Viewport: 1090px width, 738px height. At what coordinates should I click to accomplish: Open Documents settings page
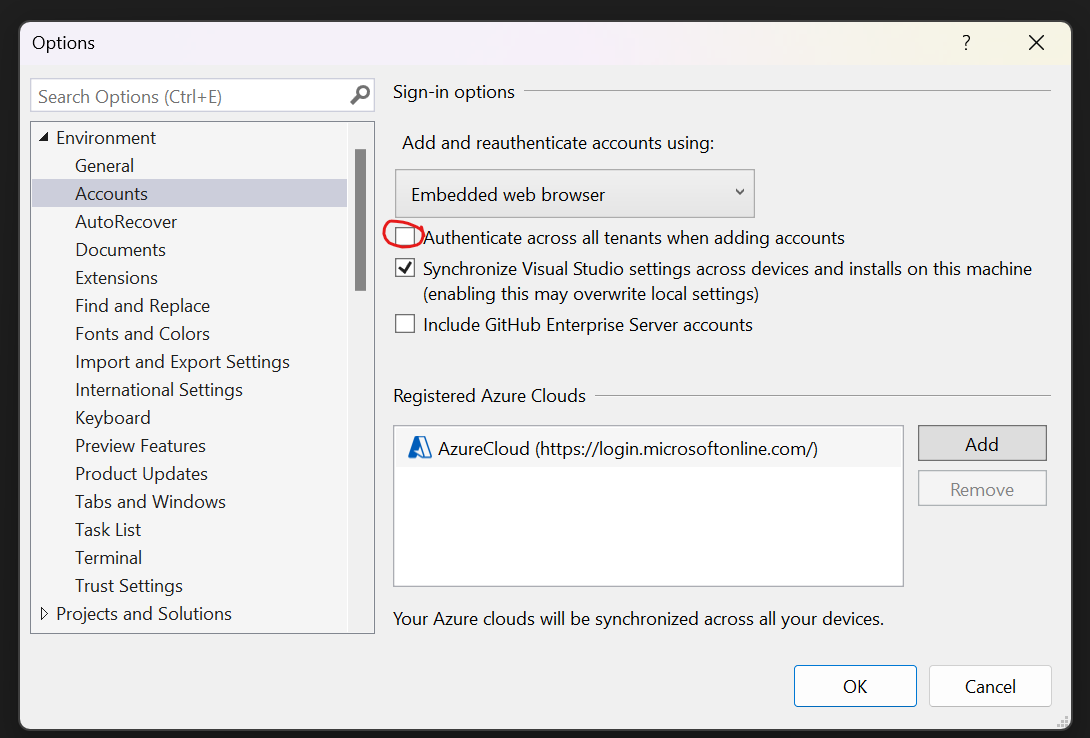(x=120, y=250)
